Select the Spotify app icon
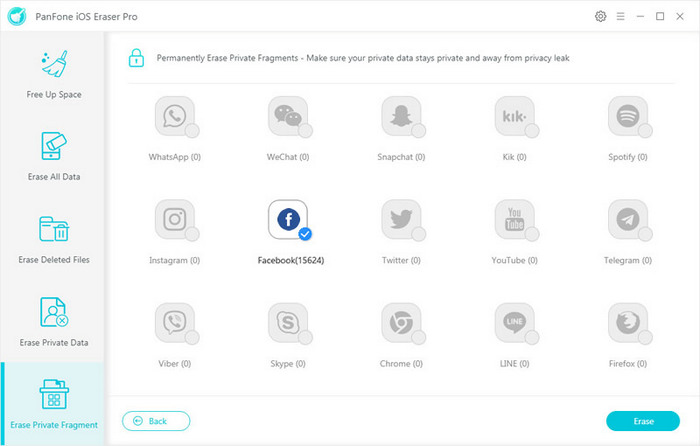This screenshot has width=700, height=446. [x=628, y=116]
